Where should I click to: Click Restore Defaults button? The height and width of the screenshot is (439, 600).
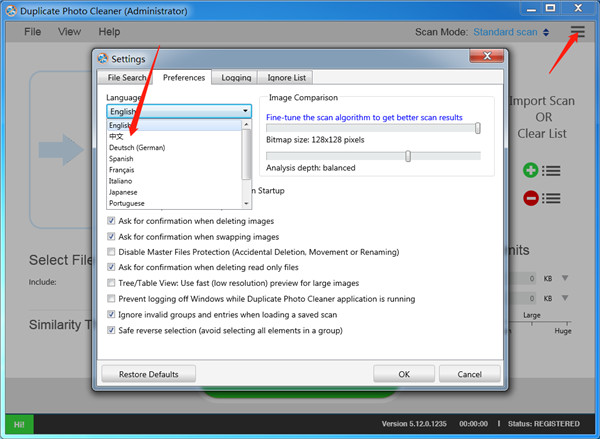point(148,374)
